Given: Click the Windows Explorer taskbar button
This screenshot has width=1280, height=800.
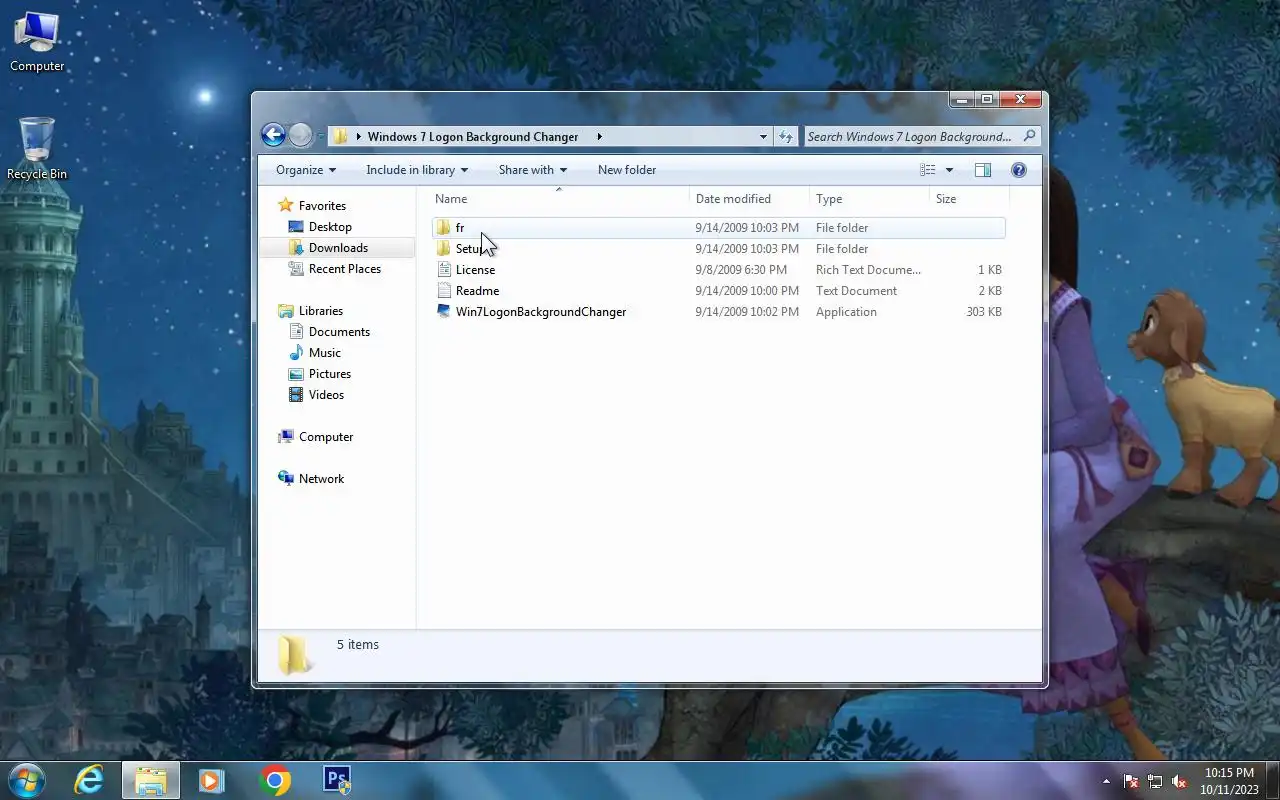Looking at the screenshot, I should pos(151,780).
